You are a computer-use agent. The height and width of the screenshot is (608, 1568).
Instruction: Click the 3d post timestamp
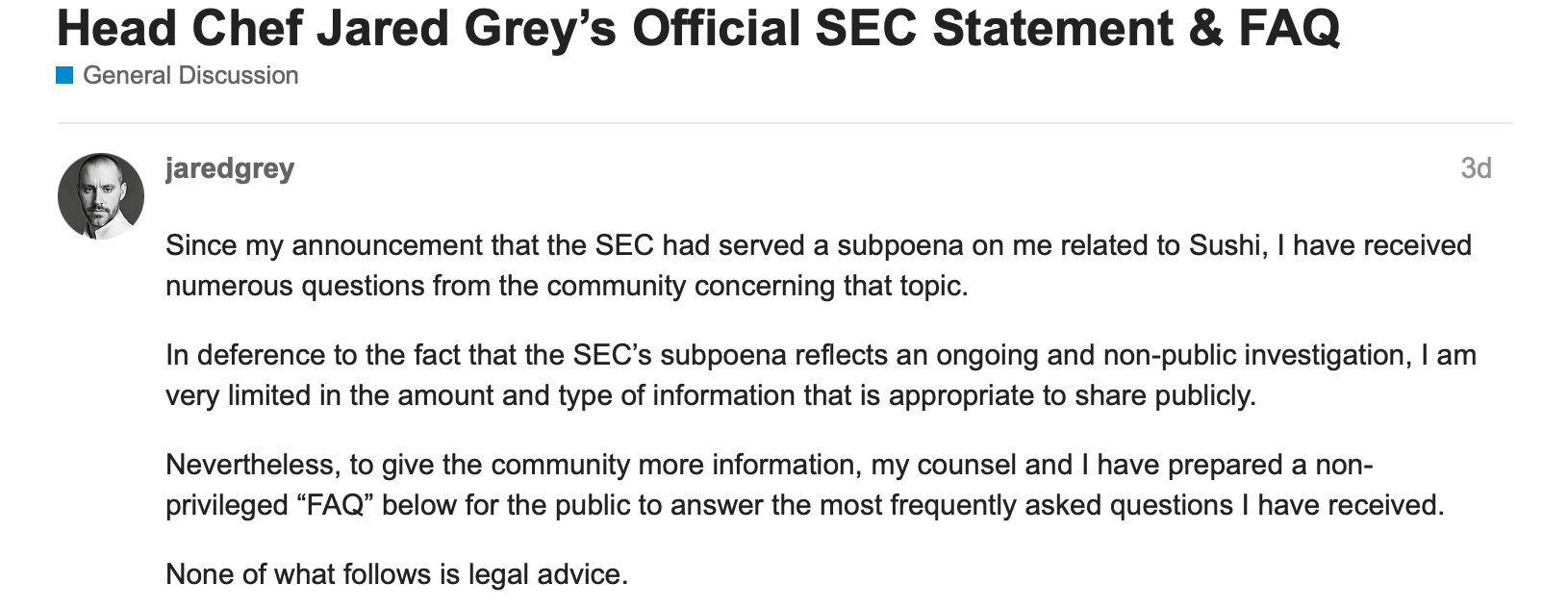click(x=1476, y=168)
